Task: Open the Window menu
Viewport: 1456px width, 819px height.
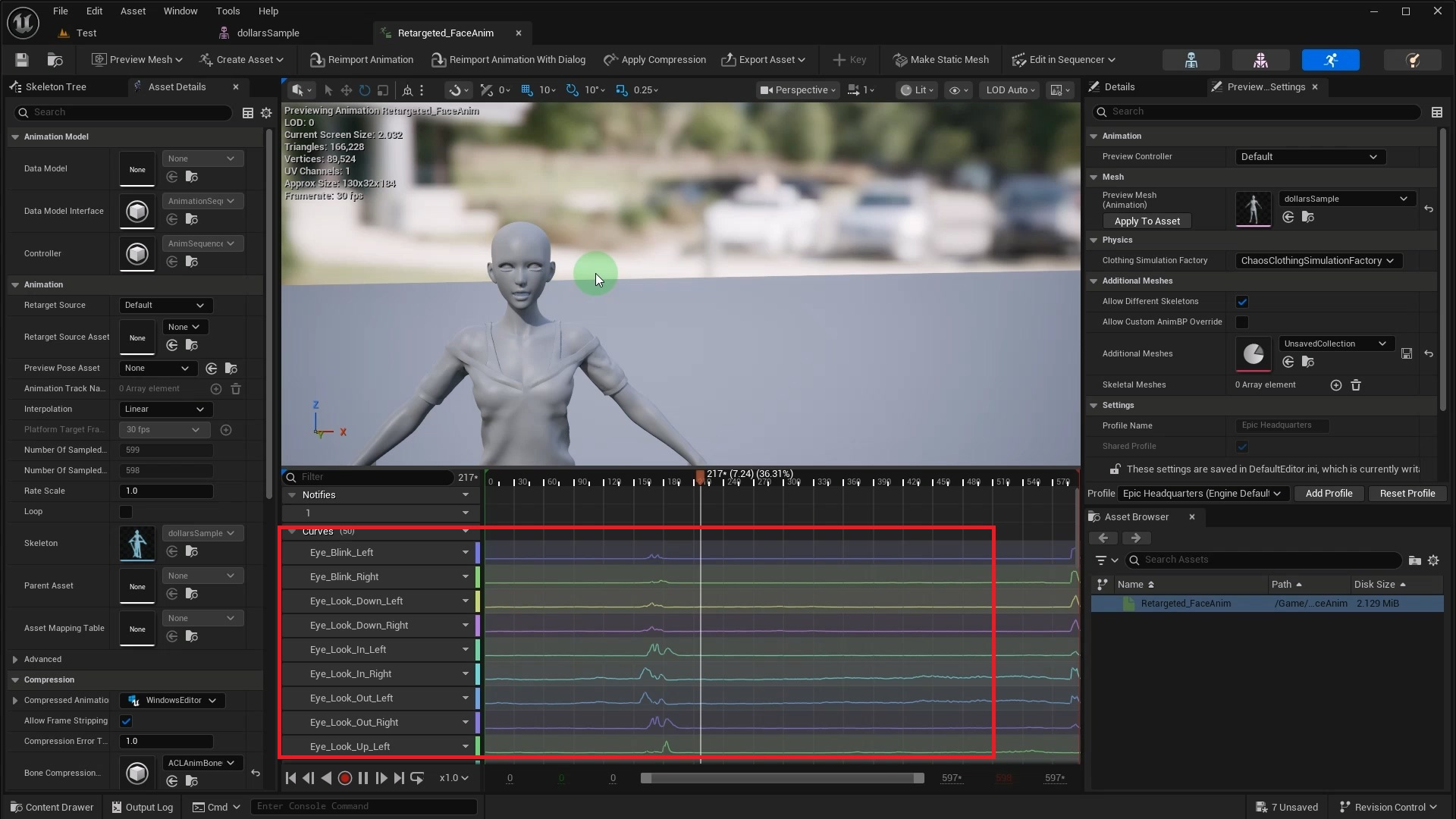Action: [180, 11]
